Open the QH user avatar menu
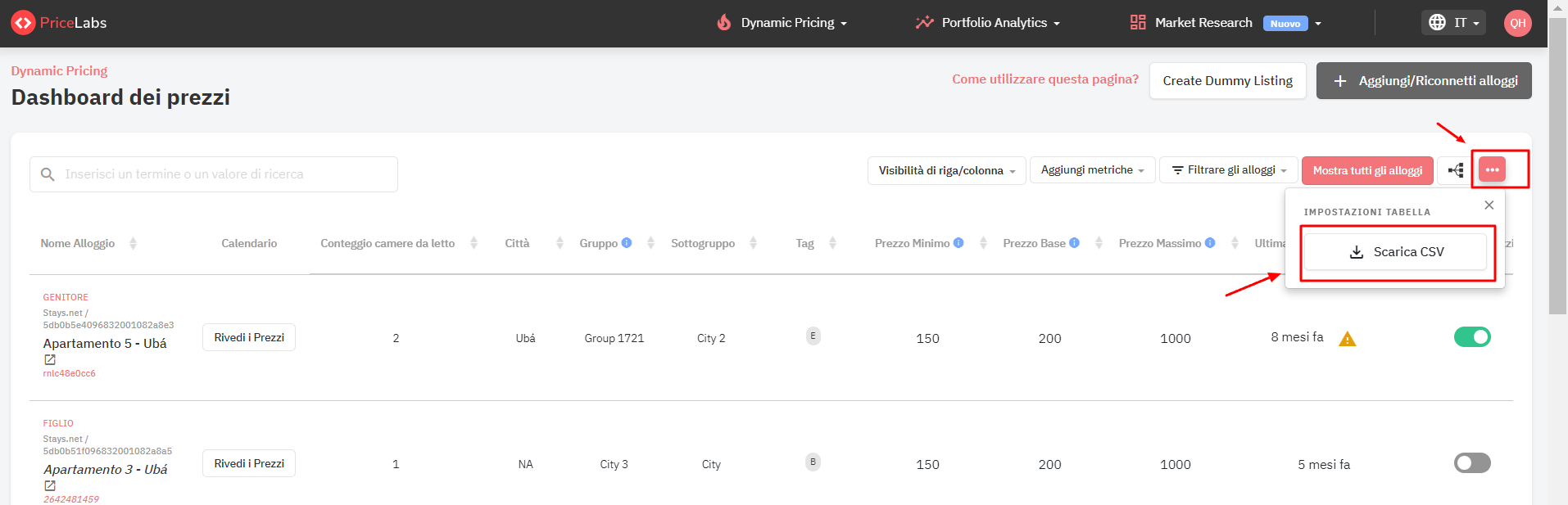This screenshot has height=505, width=1568. (1518, 23)
